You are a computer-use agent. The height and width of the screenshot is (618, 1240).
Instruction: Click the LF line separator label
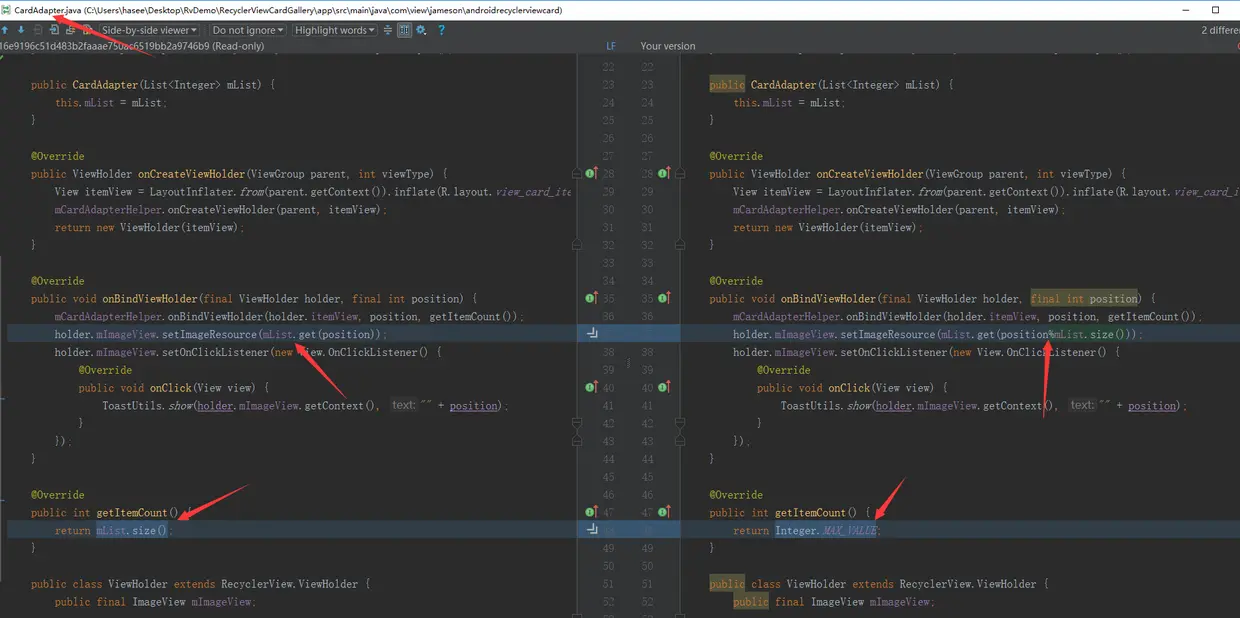611,46
